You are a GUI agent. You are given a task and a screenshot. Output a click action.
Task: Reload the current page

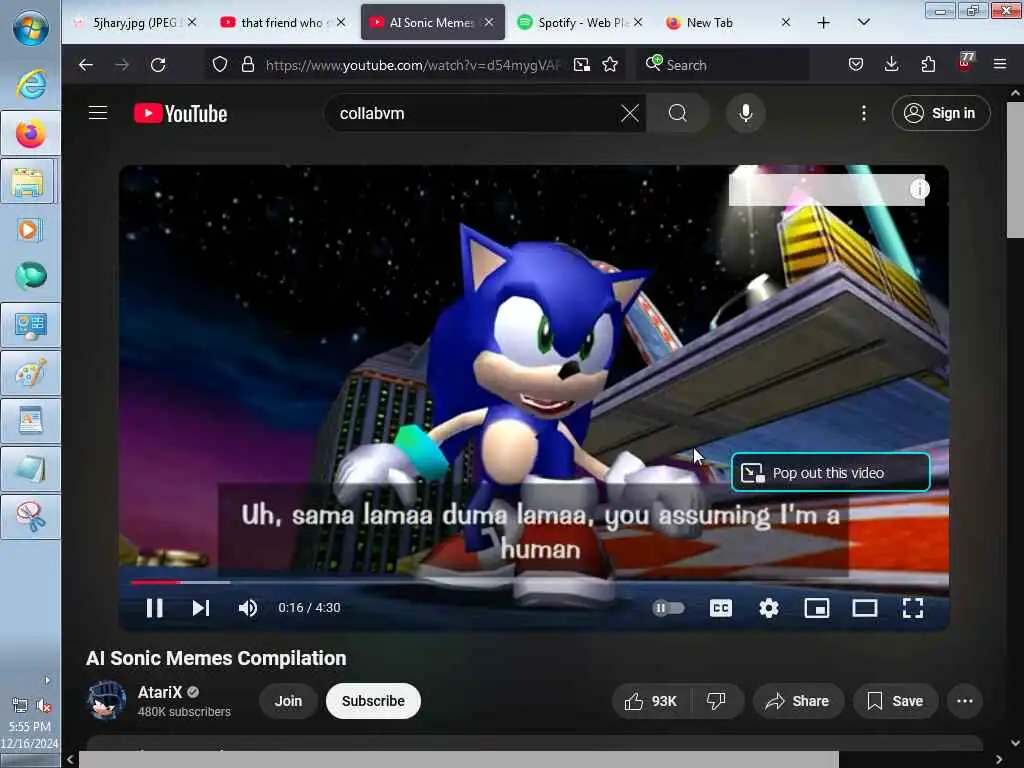pyautogui.click(x=158, y=65)
